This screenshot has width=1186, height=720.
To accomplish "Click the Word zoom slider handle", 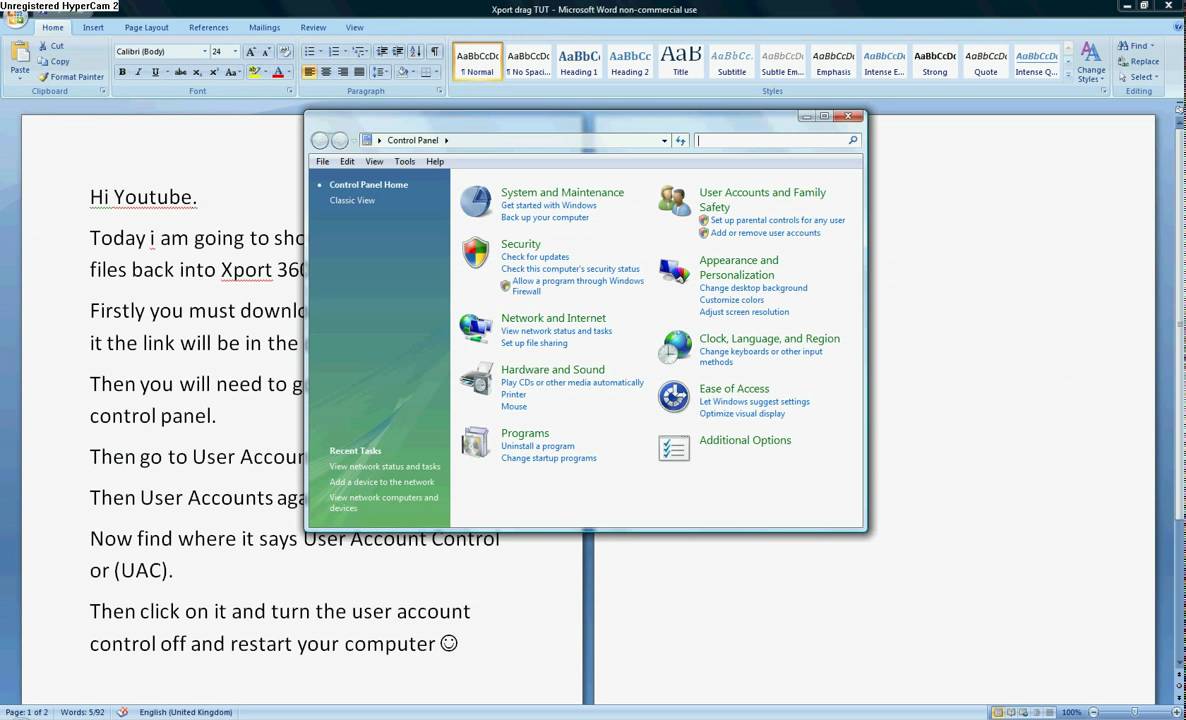I will (x=1135, y=712).
